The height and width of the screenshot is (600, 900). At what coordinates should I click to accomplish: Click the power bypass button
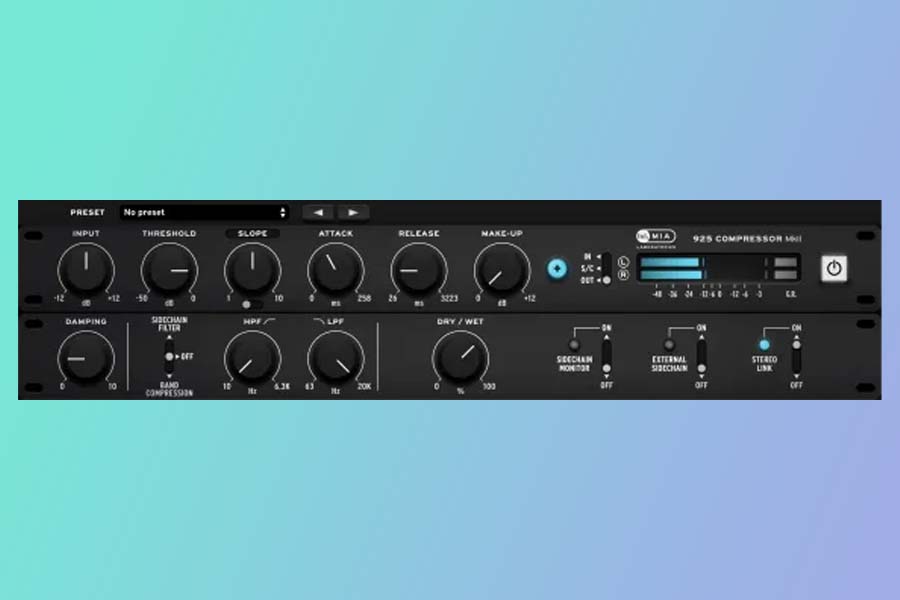tap(833, 269)
